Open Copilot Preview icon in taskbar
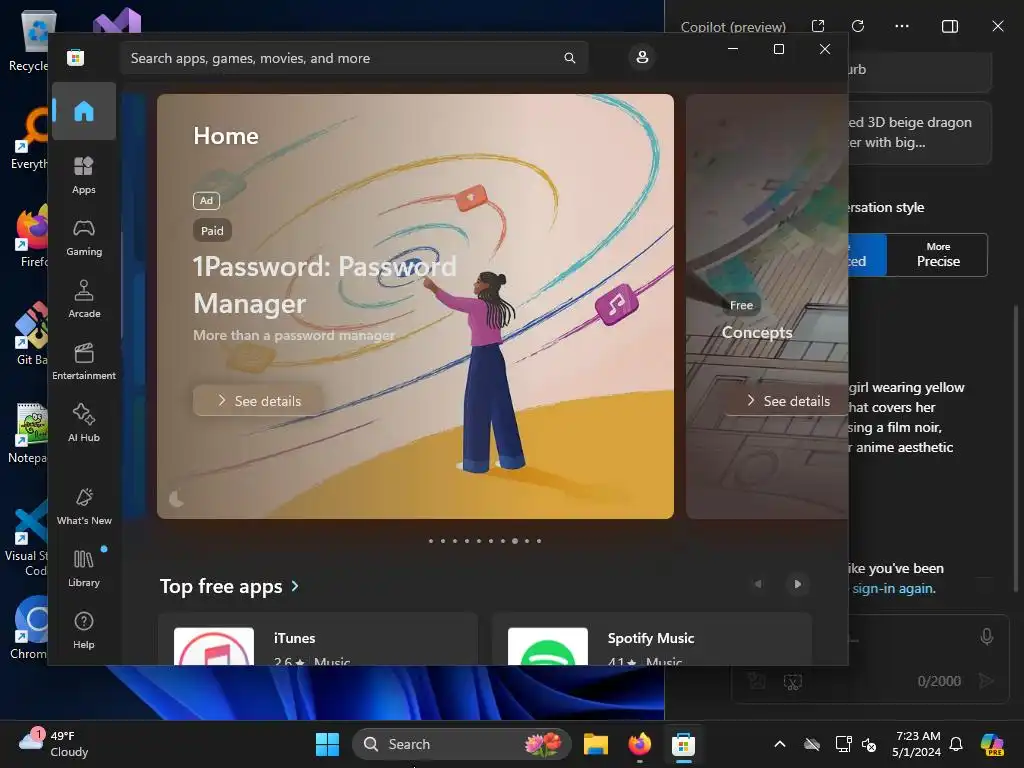 tap(992, 744)
